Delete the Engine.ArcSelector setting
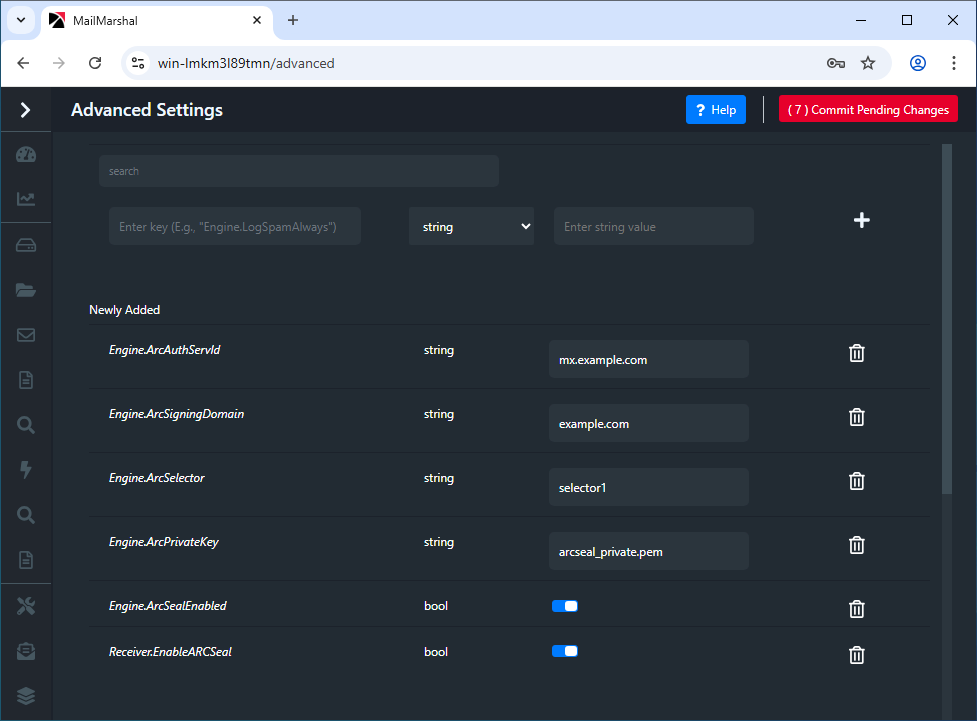The width and height of the screenshot is (977, 721). coord(856,481)
